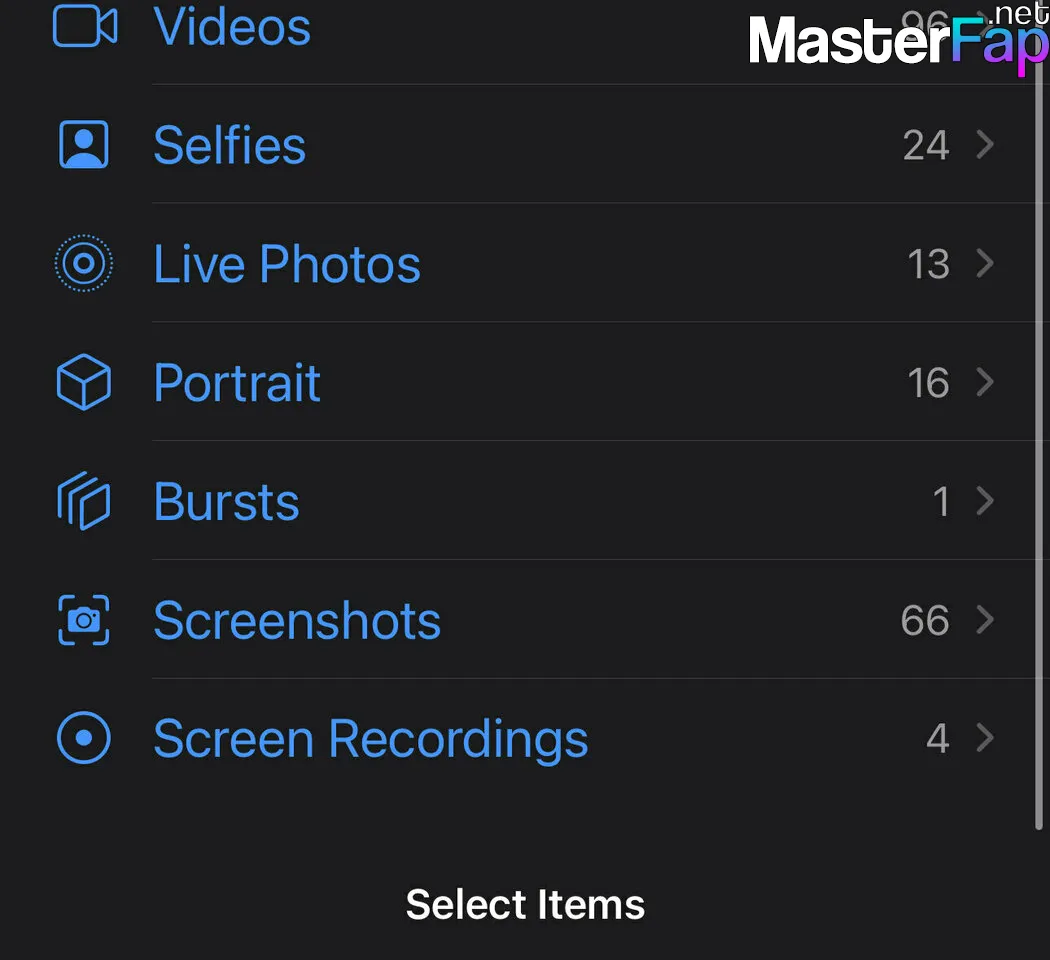This screenshot has height=960, width=1050.
Task: Open Screen Recordings chevron arrow
Action: click(x=985, y=738)
